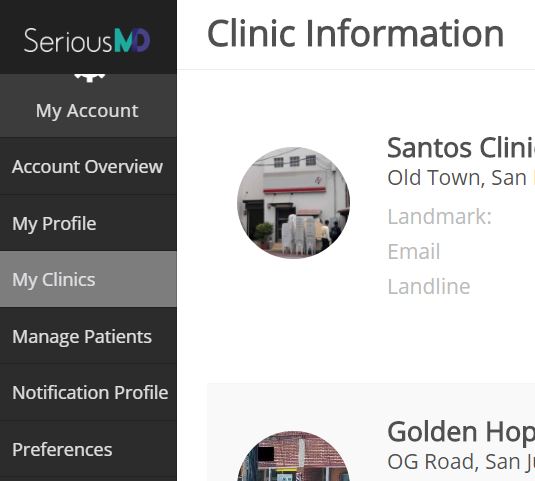Click the OG Road address line

coord(461,462)
